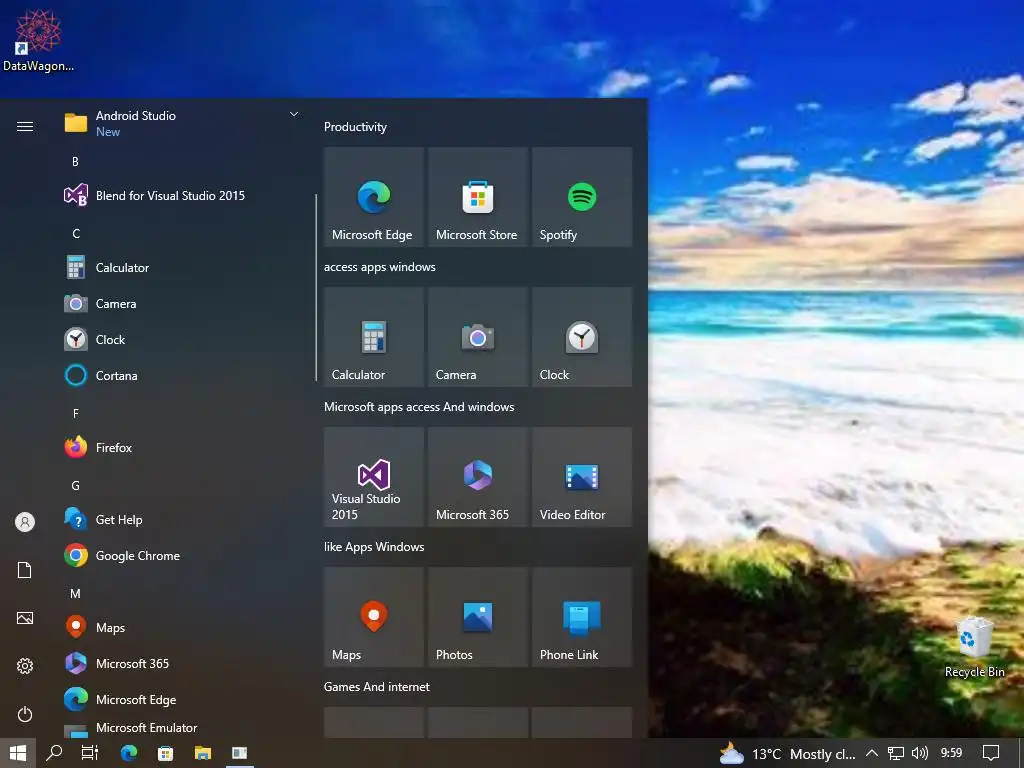Screen dimensions: 1024x768
Task: Open the user account icon in the Start sidebar
Action: [25, 522]
